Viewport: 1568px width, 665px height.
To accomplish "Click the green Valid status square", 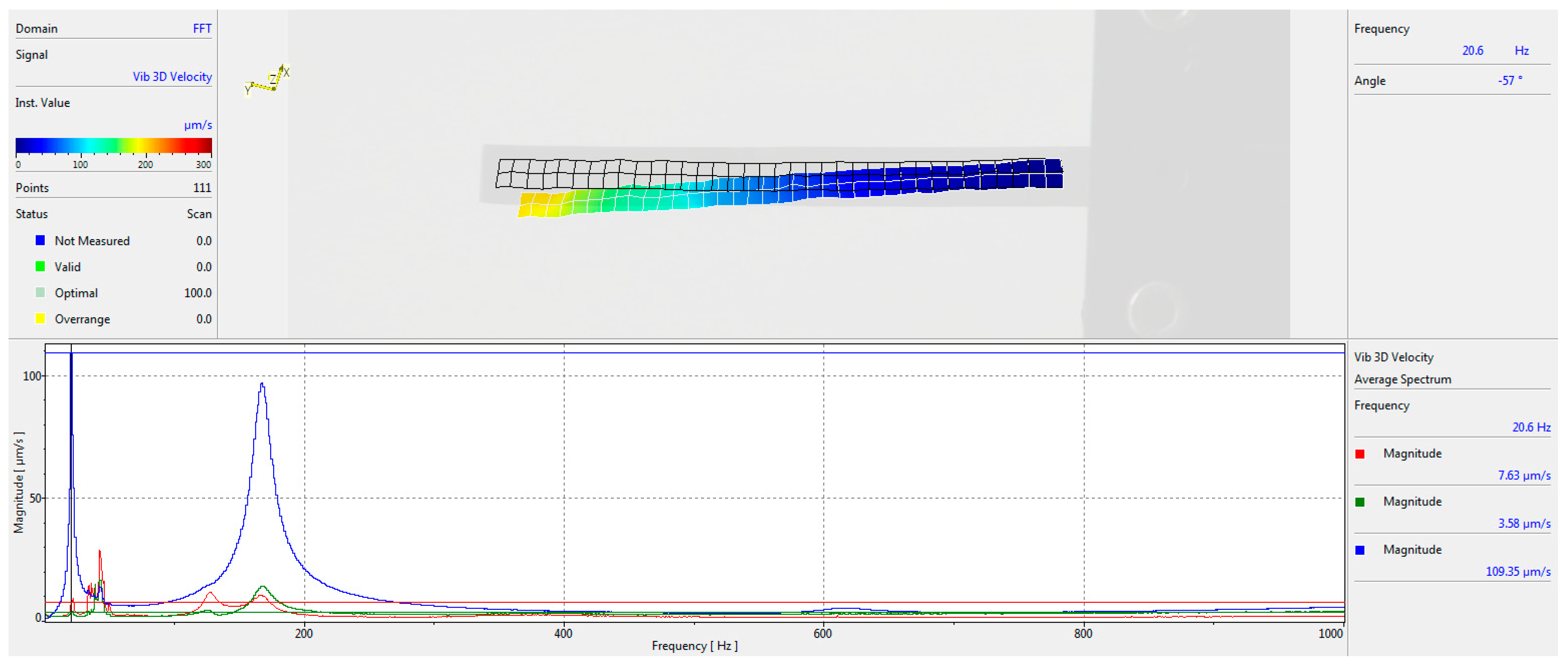I will (x=40, y=266).
